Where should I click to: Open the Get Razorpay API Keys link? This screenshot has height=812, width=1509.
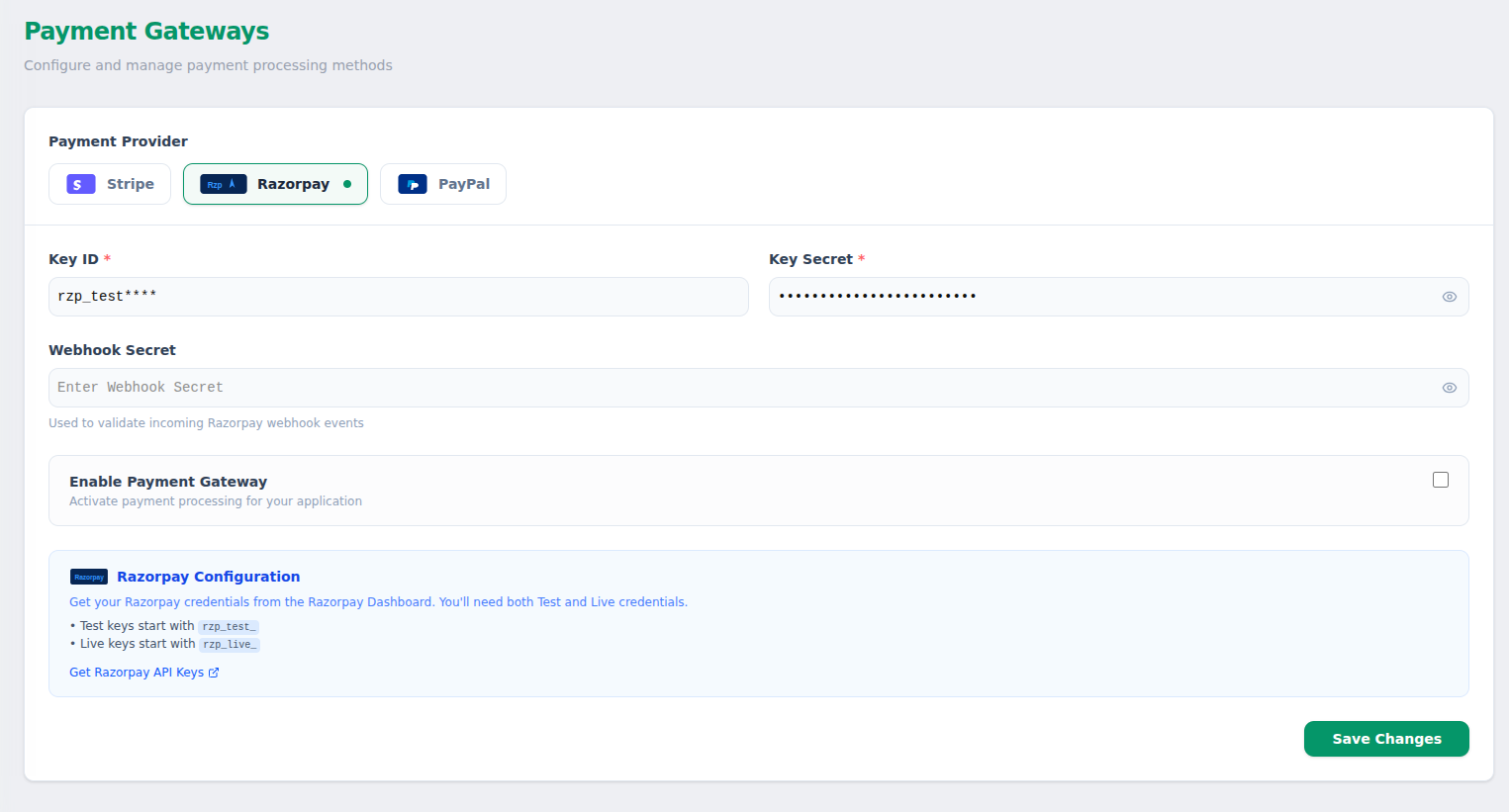click(144, 673)
